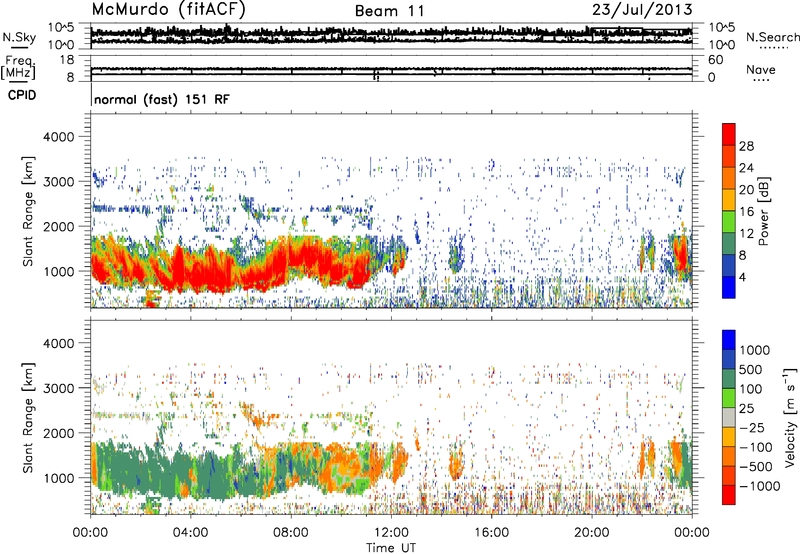Click '2000' tick on the velocity plot
The width and height of the screenshot is (800, 554).
tap(58, 433)
